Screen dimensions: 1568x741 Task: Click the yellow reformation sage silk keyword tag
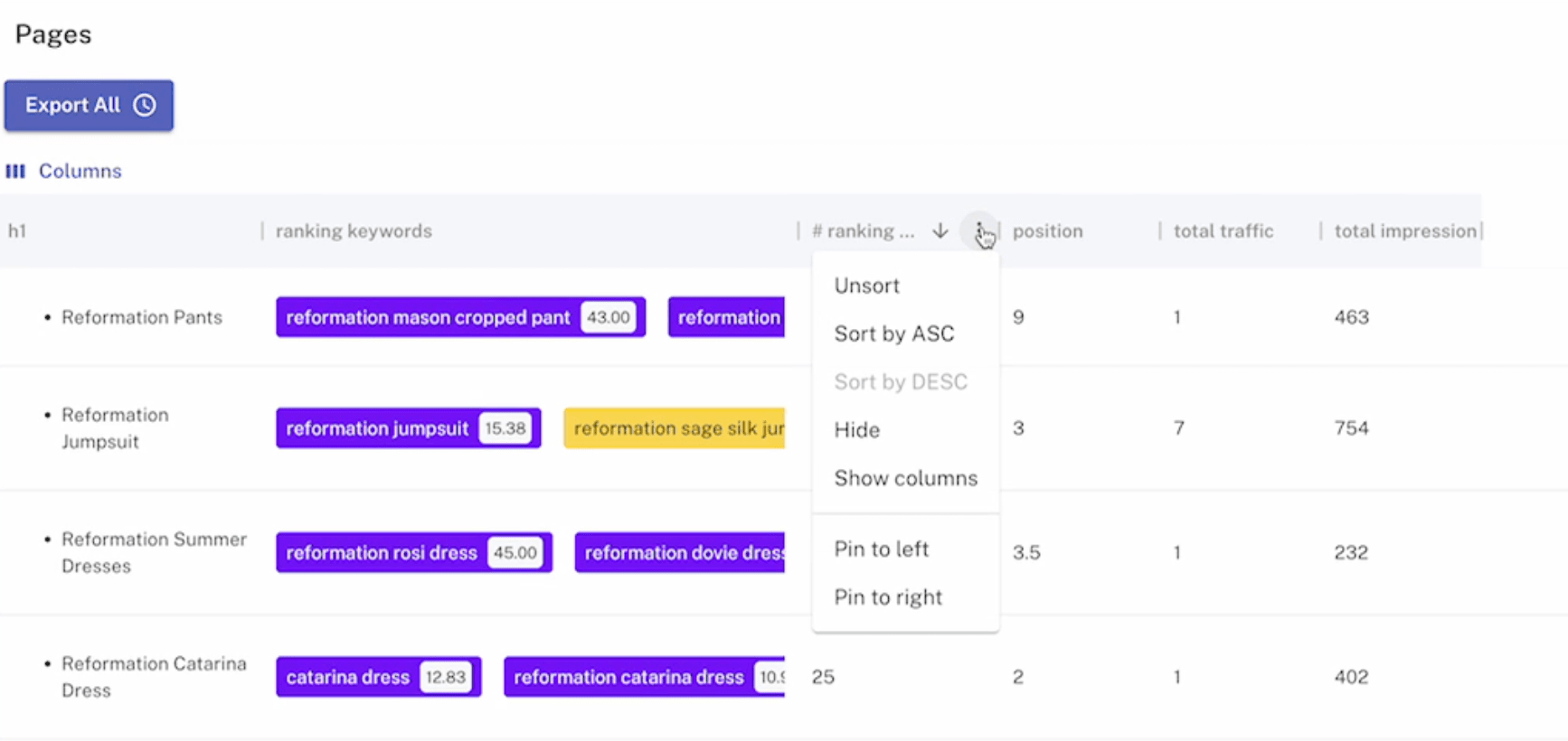pyautogui.click(x=675, y=428)
